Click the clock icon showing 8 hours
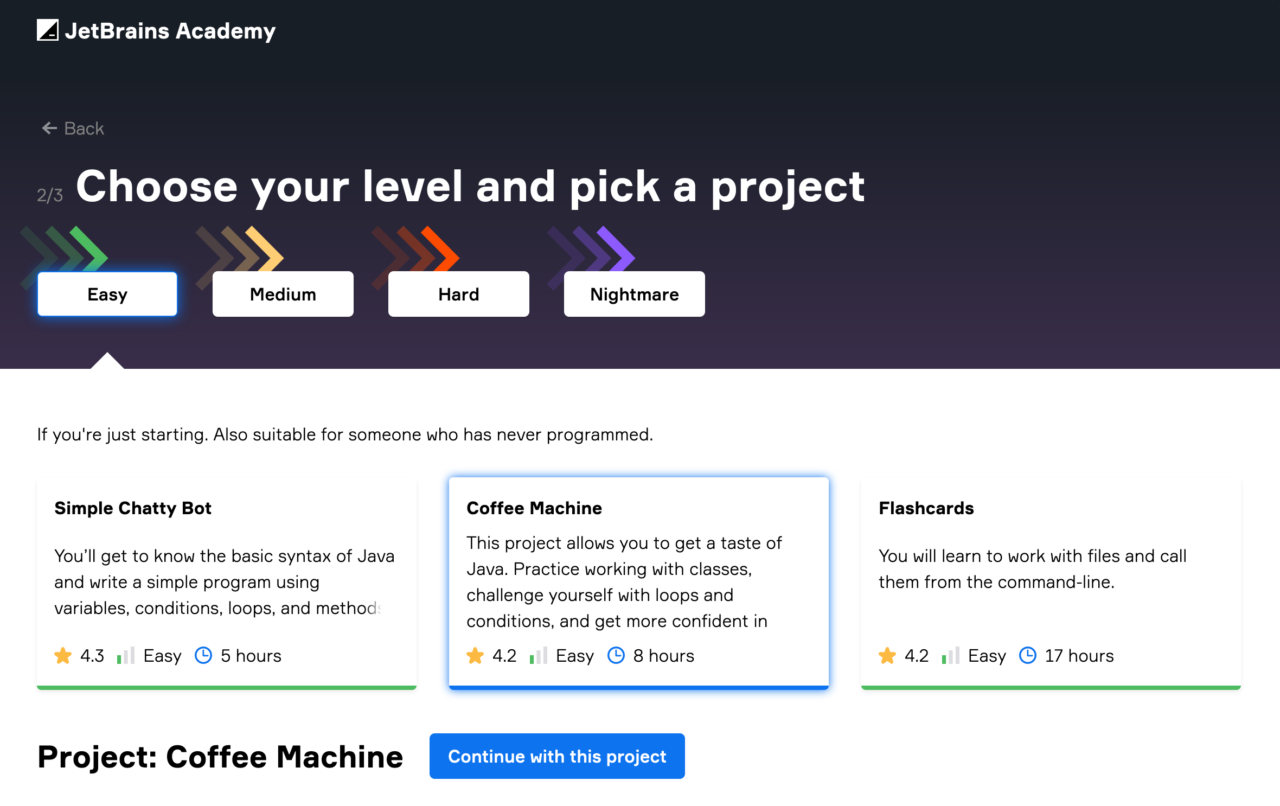1280x806 pixels. point(615,655)
